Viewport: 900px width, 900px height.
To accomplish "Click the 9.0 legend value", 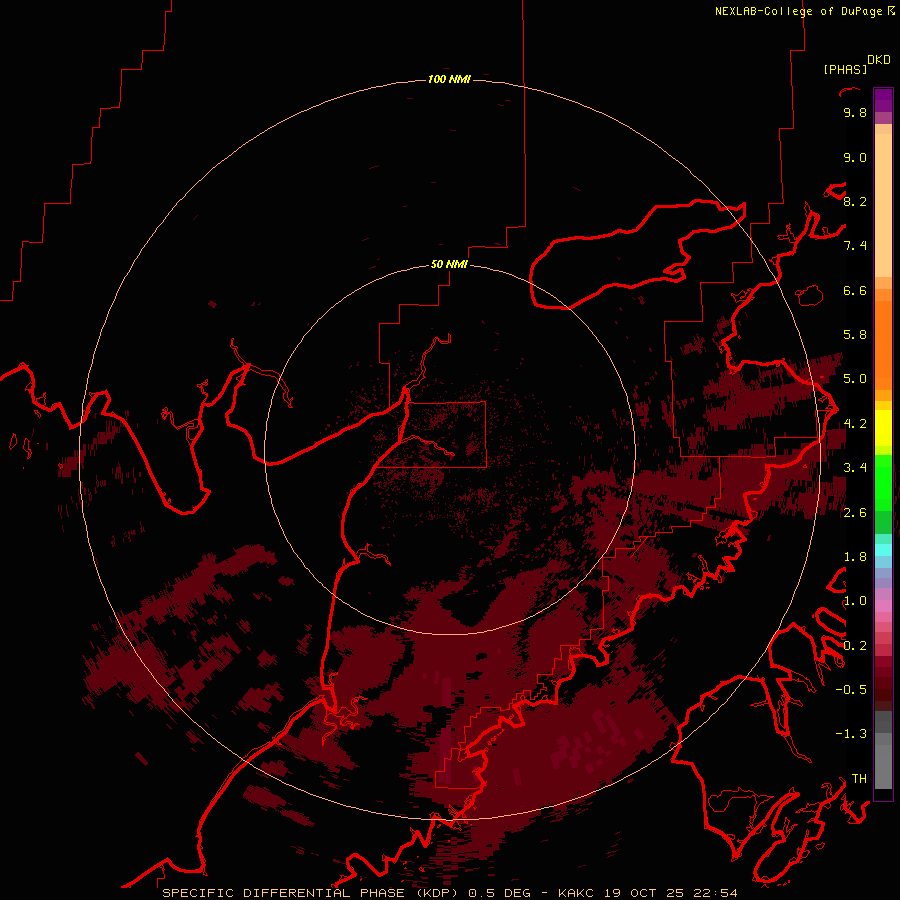I will pos(855,157).
